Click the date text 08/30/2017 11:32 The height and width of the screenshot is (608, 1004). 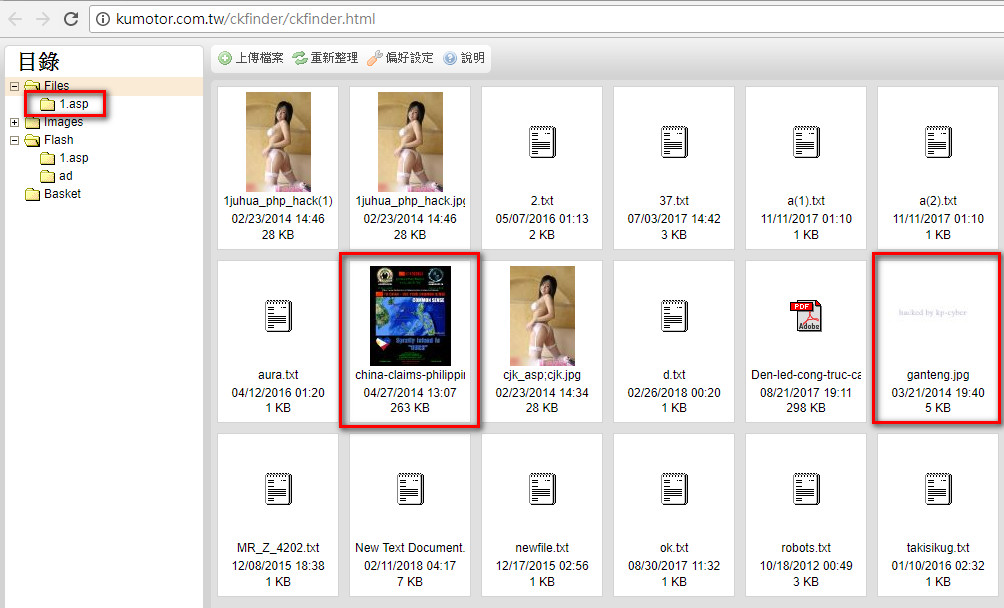(x=674, y=566)
